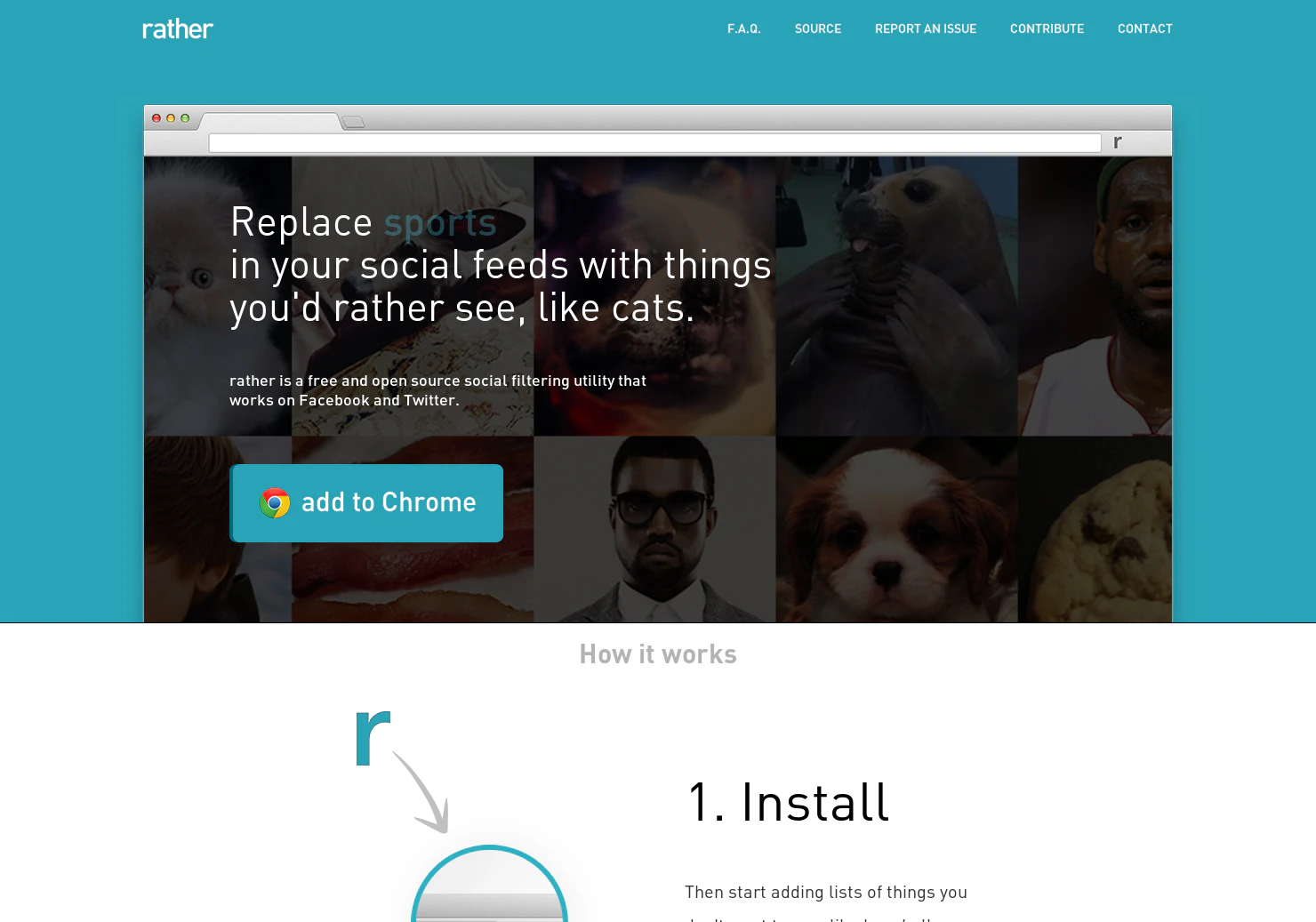The width and height of the screenshot is (1316, 922).
Task: Click the add to Chrome button
Action: click(366, 503)
